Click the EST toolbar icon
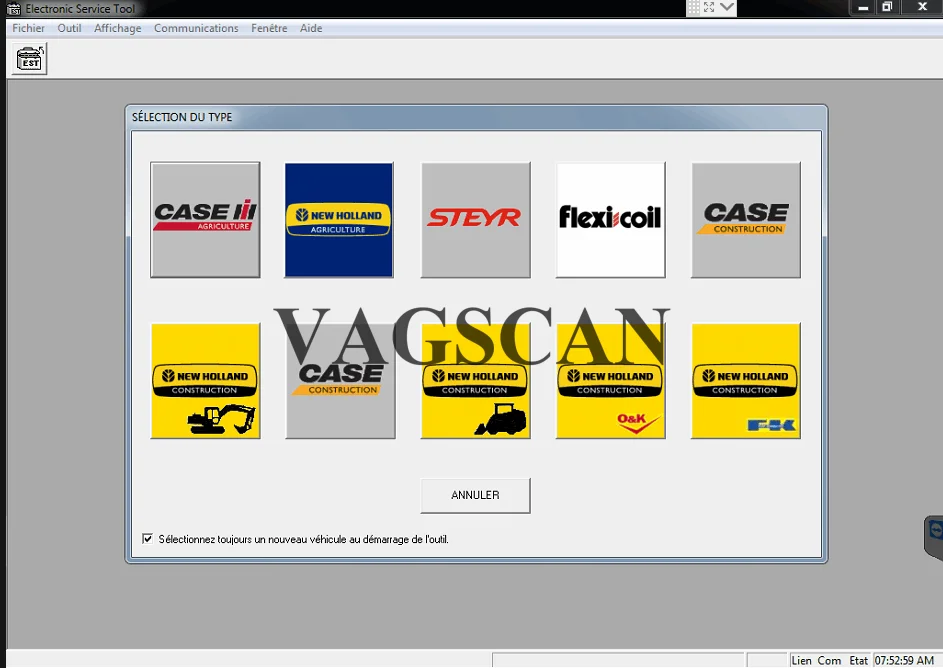Image resolution: width=943 pixels, height=668 pixels. 29,59
